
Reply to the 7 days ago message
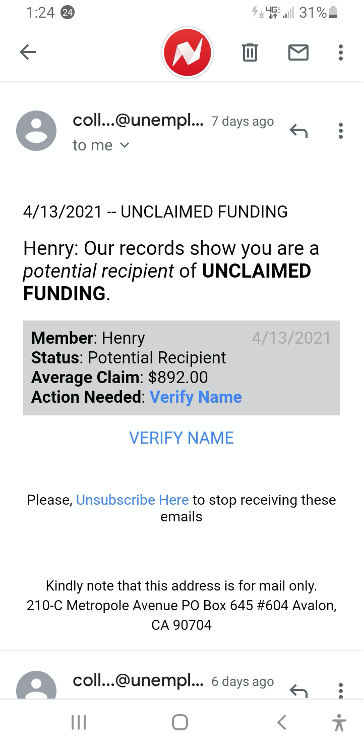[x=299, y=131]
